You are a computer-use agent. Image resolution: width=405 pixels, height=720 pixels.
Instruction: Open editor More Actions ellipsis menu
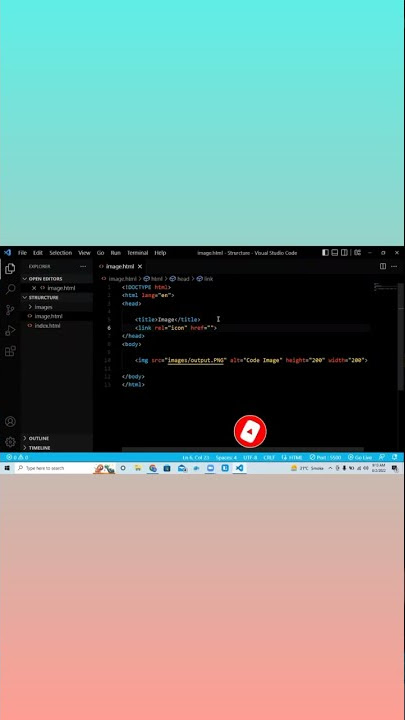[394, 266]
